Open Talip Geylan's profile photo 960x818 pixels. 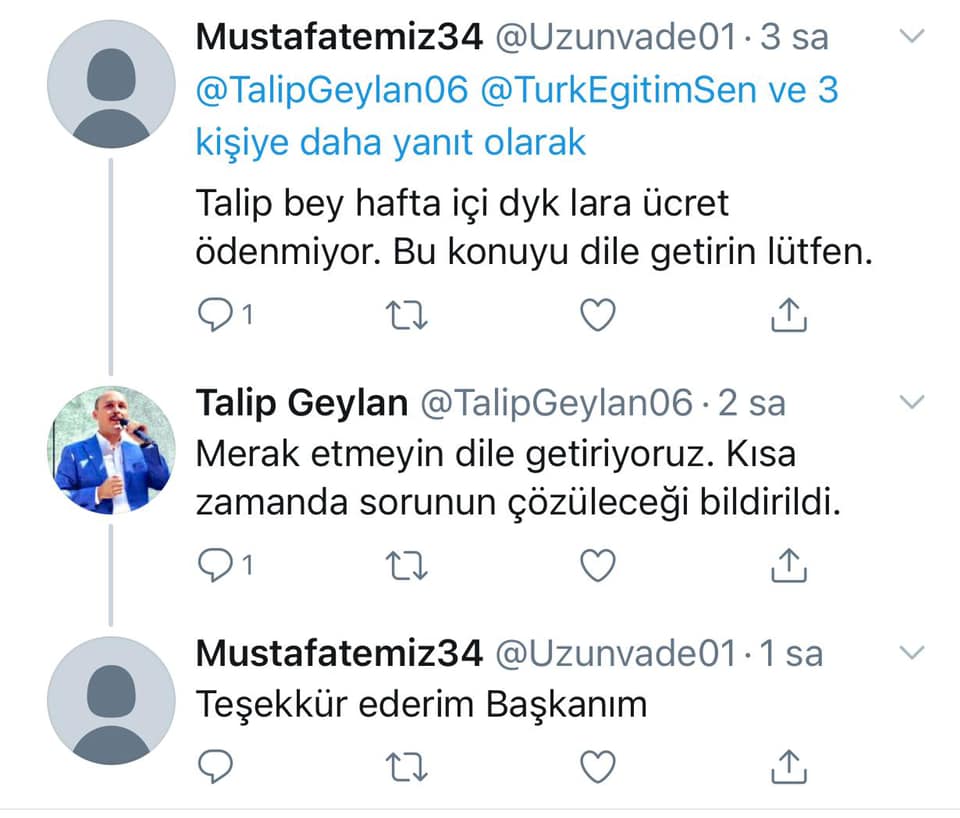(x=112, y=450)
